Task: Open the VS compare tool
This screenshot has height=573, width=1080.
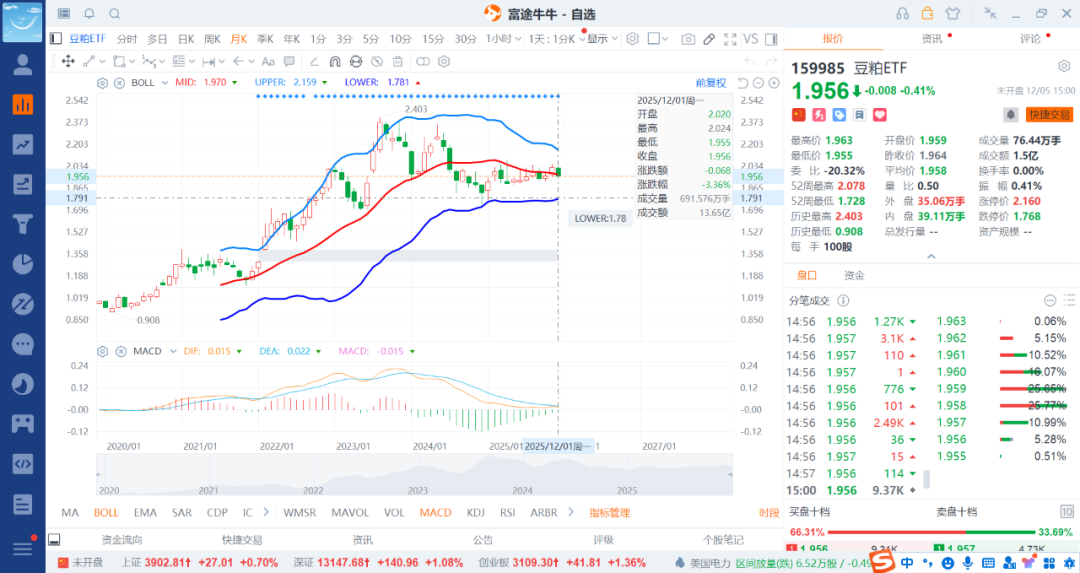Action: pyautogui.click(x=751, y=39)
